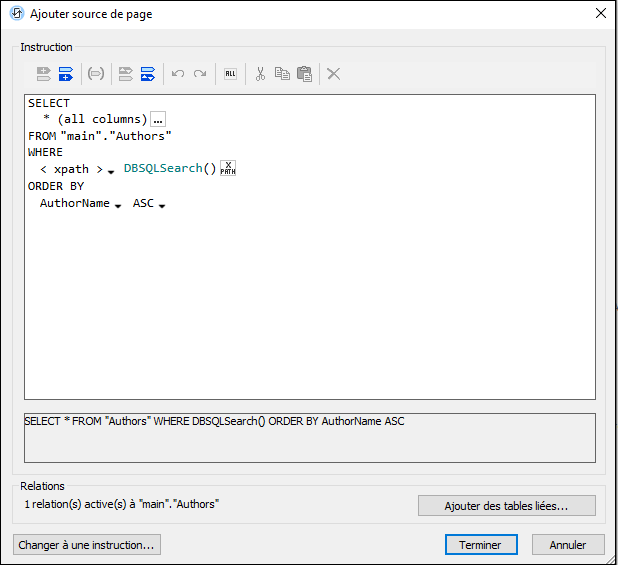Image resolution: width=618 pixels, height=565 pixels.
Task: Click the Ajouter des tables liées button
Action: (506, 506)
